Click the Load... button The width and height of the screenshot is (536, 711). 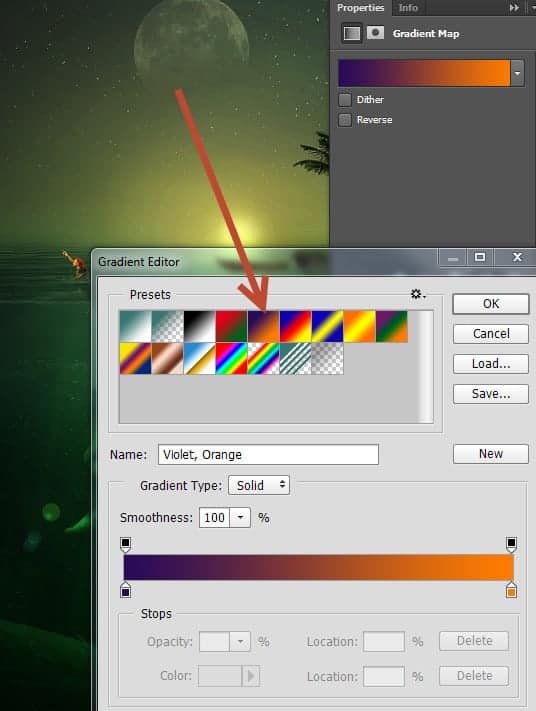[x=491, y=364]
